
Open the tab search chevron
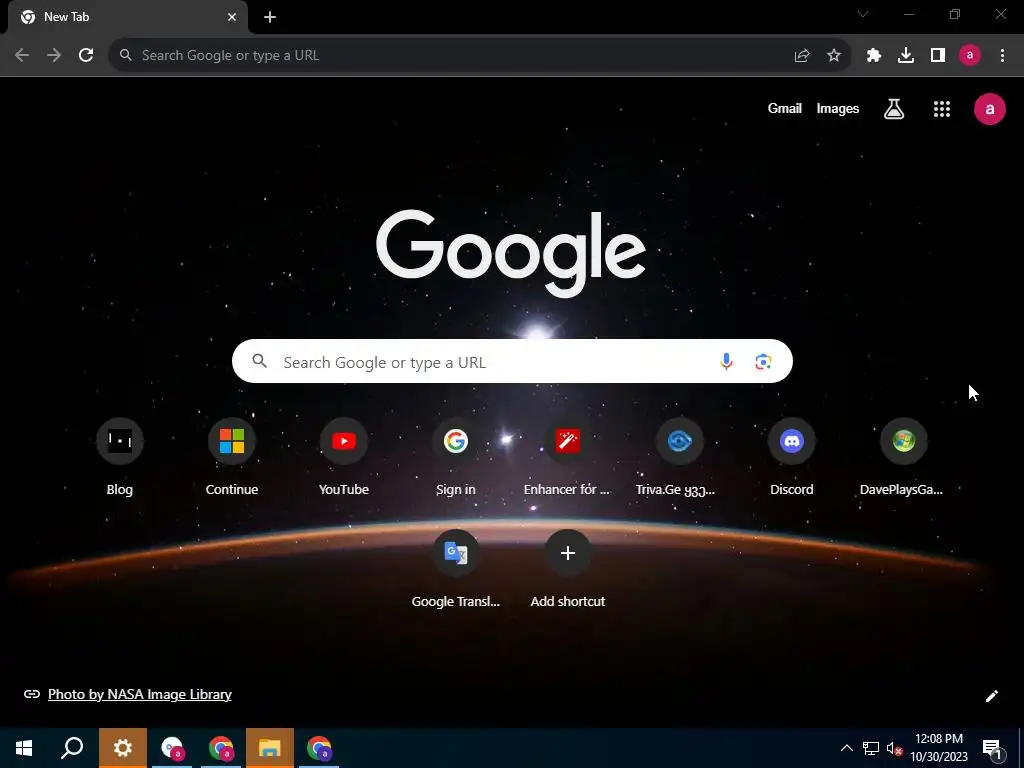point(863,14)
